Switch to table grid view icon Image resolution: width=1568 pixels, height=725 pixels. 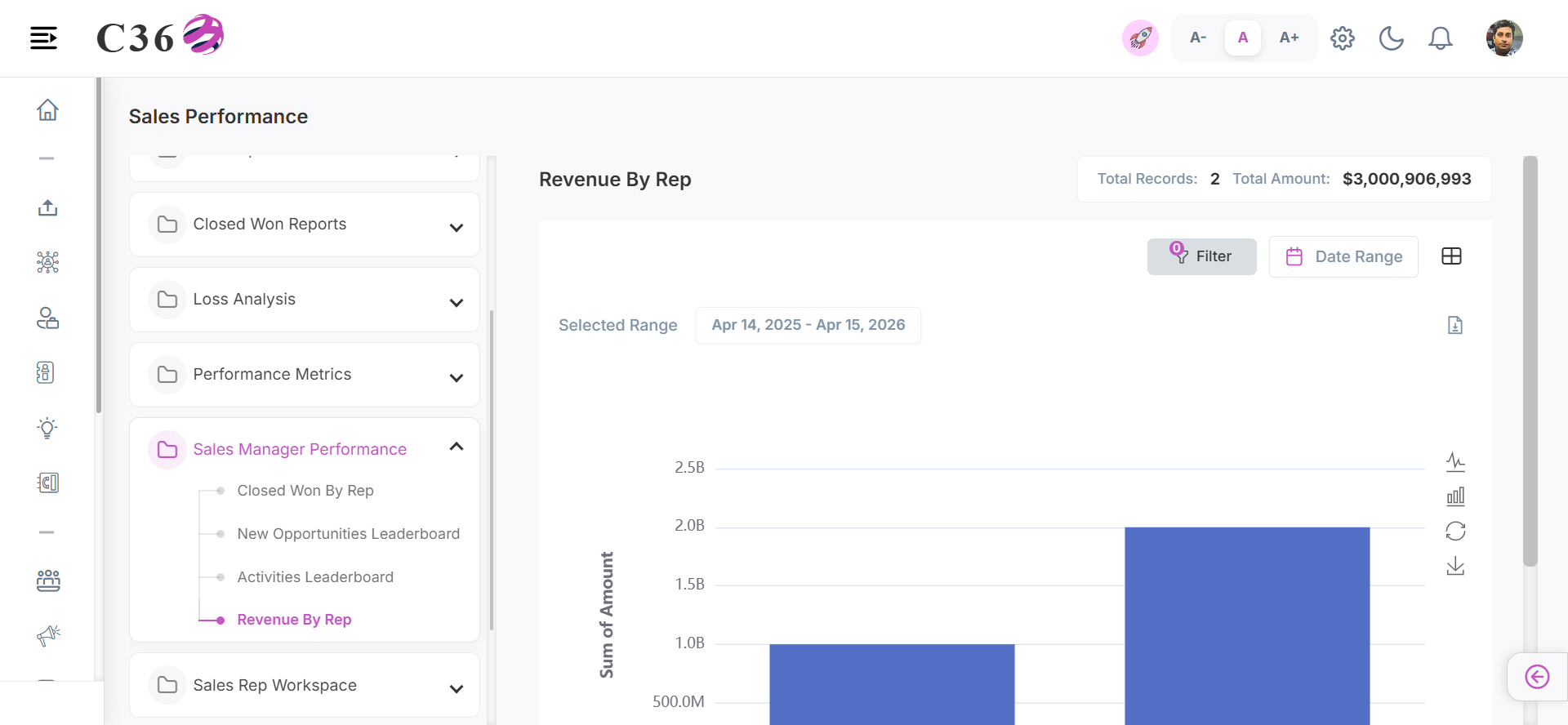(x=1452, y=256)
